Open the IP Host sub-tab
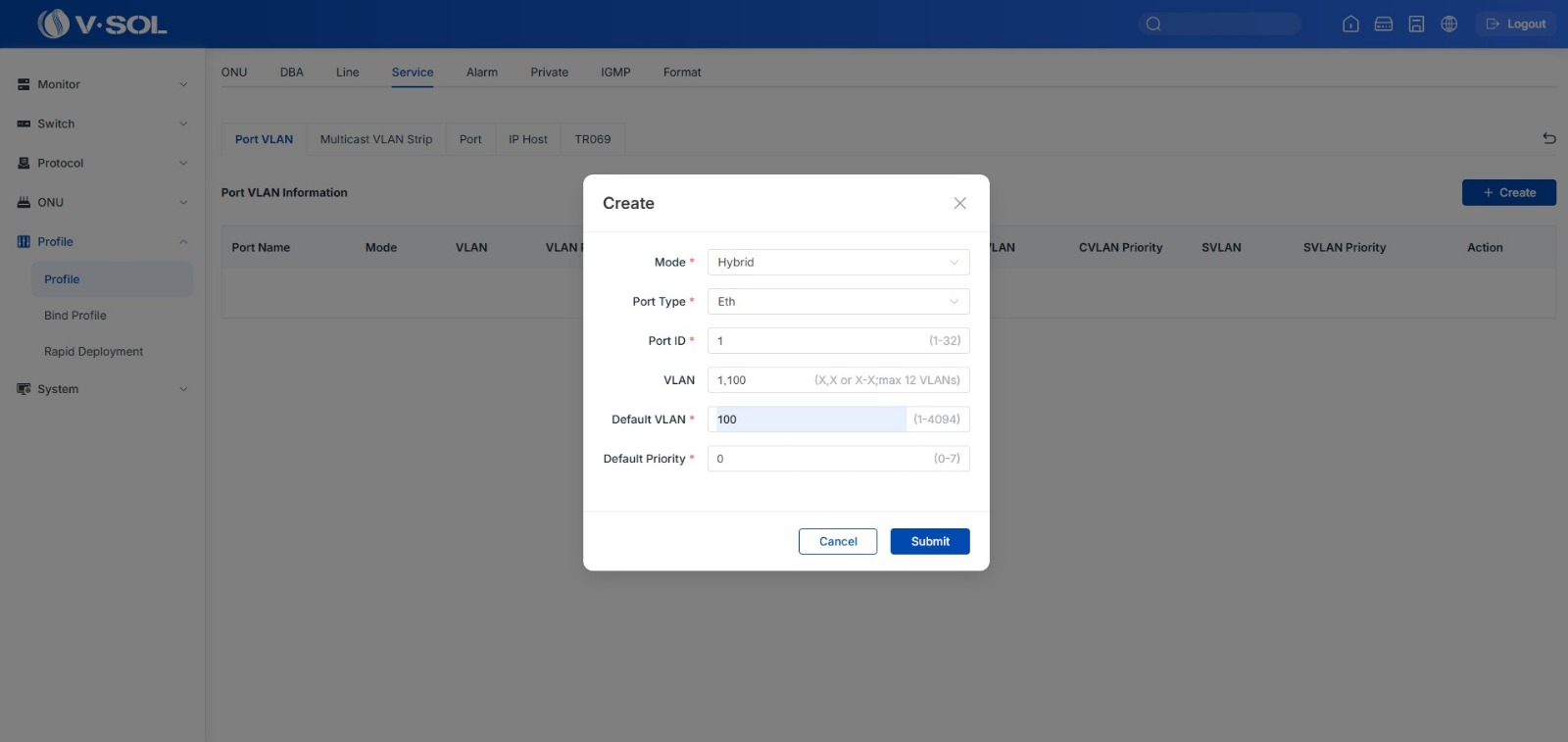The image size is (1568, 742). point(528,139)
